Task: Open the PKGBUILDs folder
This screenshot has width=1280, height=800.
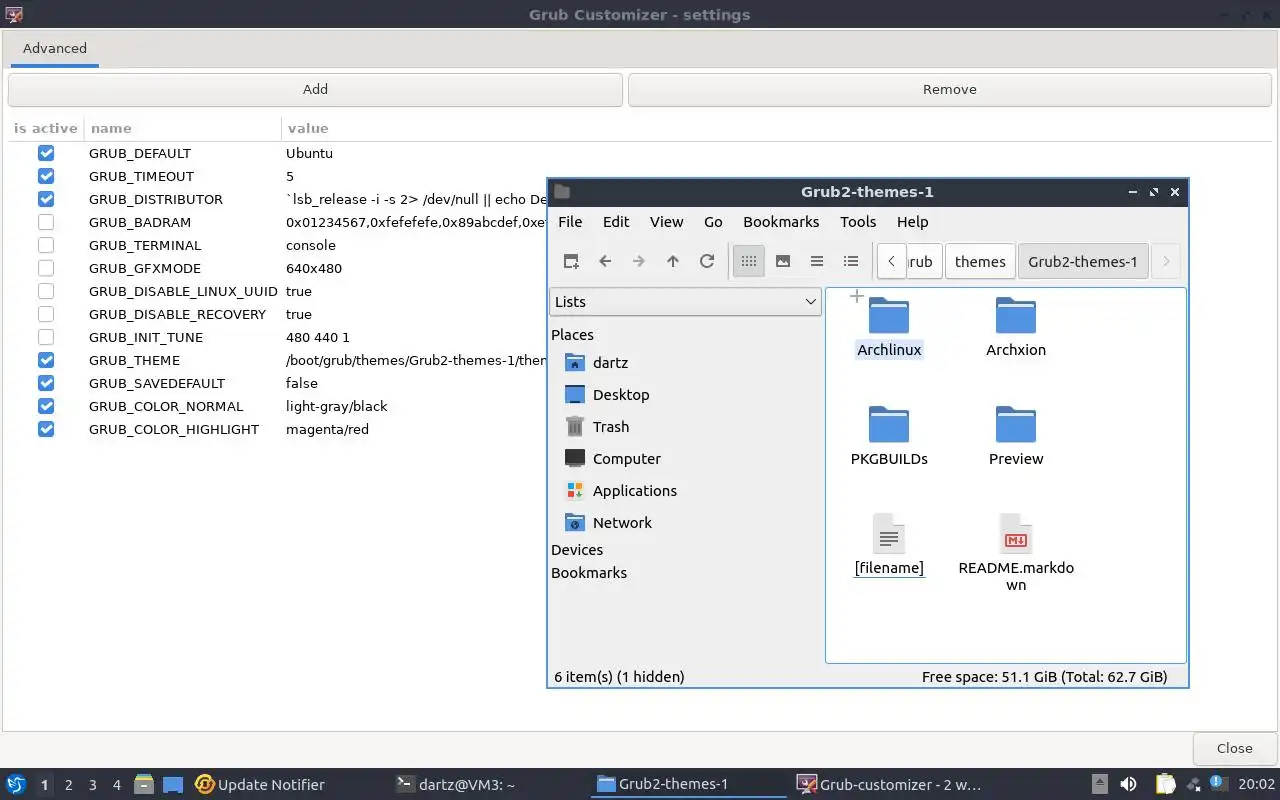Action: (889, 436)
